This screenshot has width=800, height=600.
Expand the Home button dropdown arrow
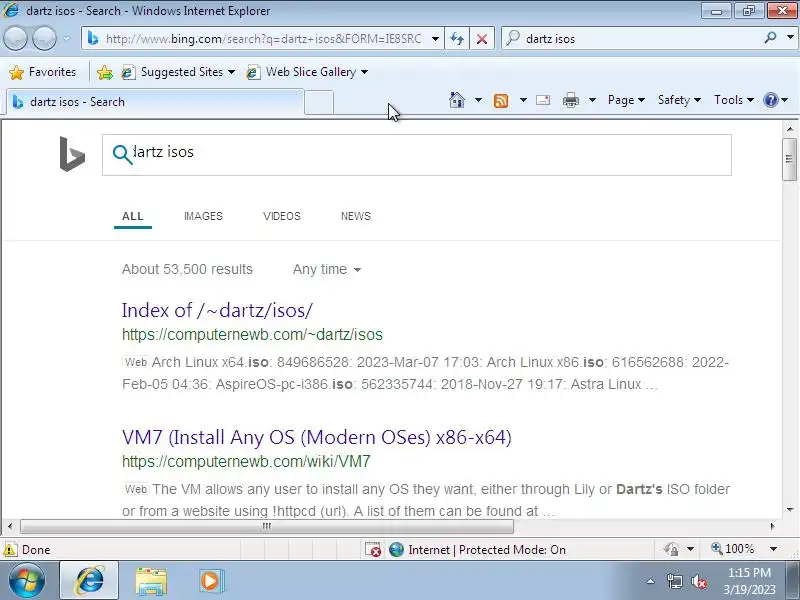[x=478, y=100]
